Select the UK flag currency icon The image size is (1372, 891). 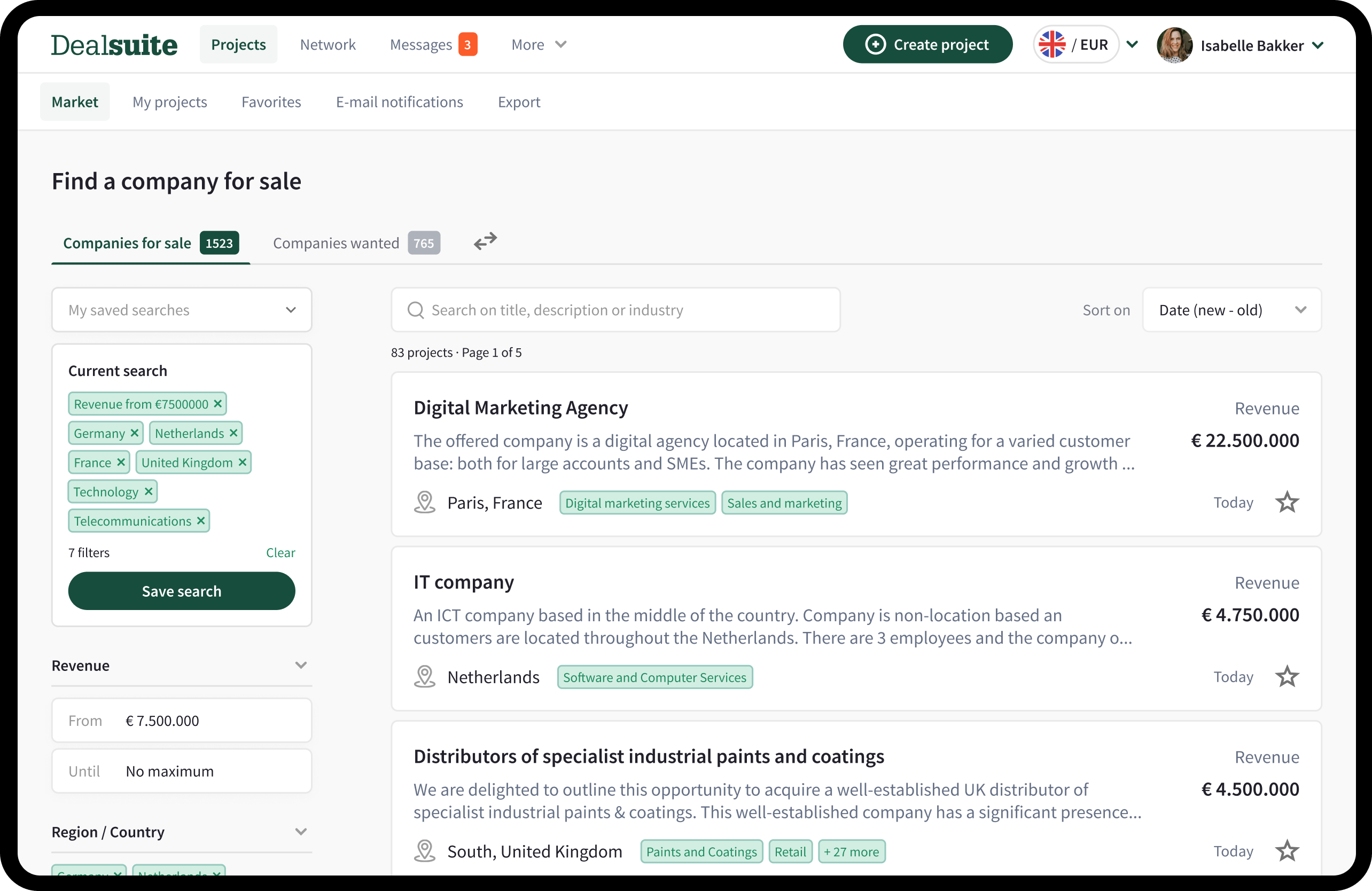(x=1053, y=44)
